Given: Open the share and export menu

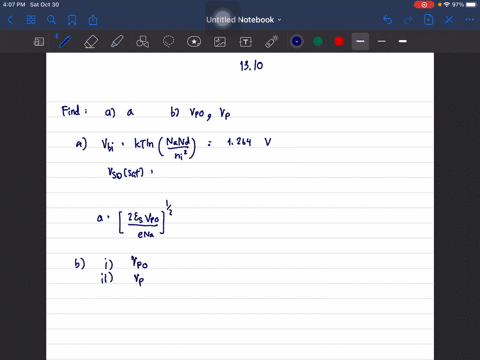Looking at the screenshot, I should pos(93,20).
